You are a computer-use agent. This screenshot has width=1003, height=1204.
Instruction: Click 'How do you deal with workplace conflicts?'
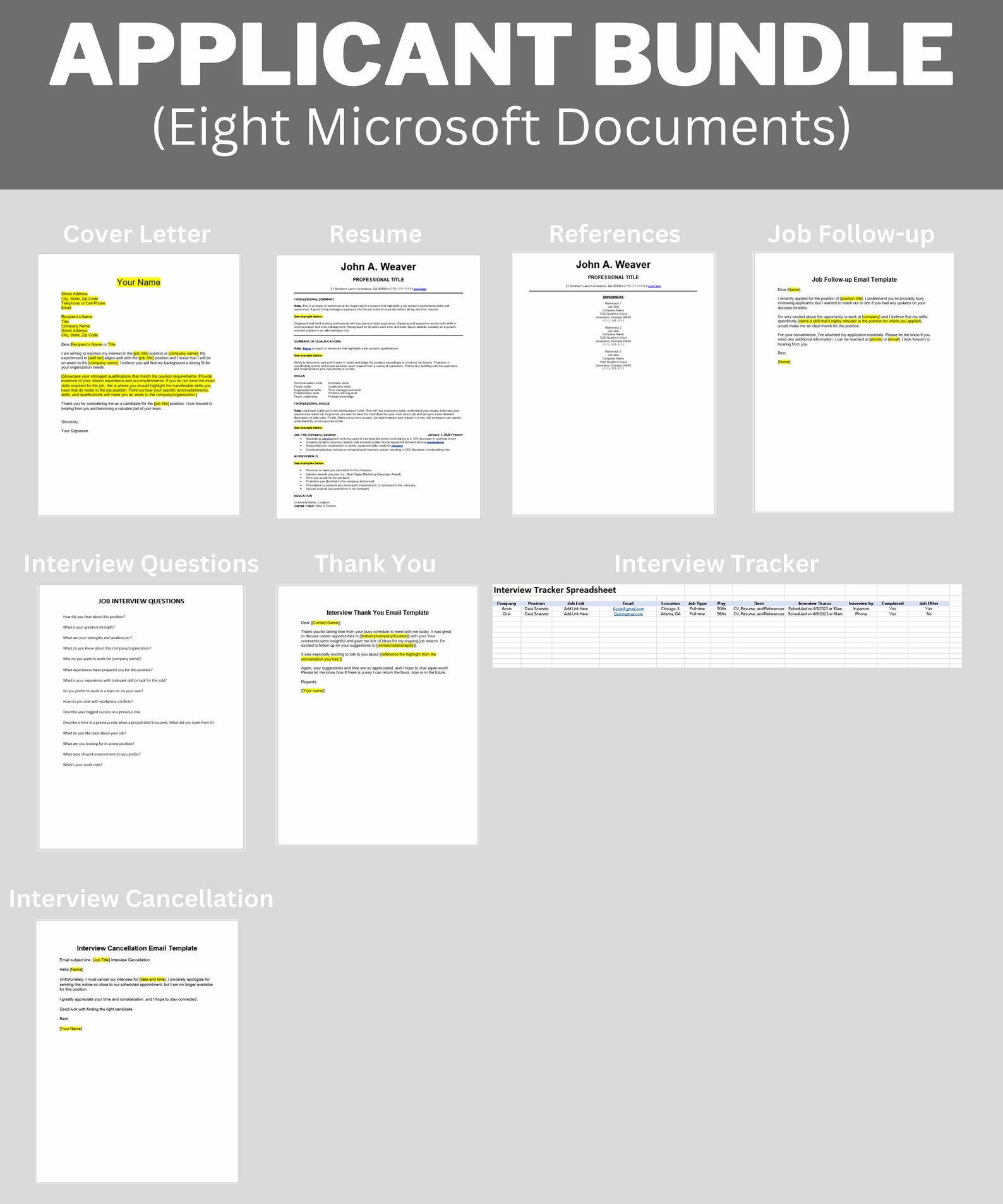[x=98, y=701]
